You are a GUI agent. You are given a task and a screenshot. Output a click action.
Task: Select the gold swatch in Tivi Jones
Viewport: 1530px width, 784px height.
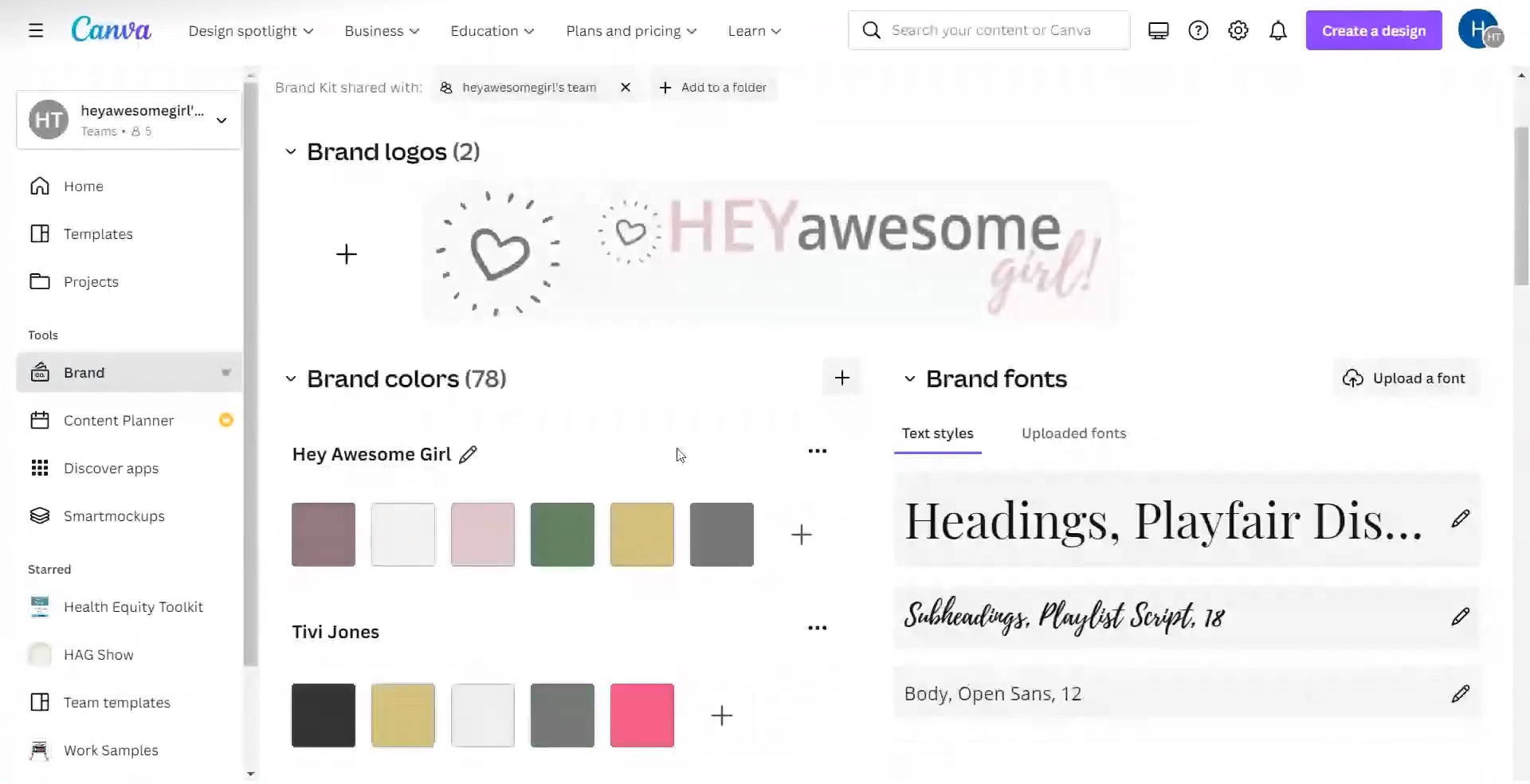click(x=403, y=715)
